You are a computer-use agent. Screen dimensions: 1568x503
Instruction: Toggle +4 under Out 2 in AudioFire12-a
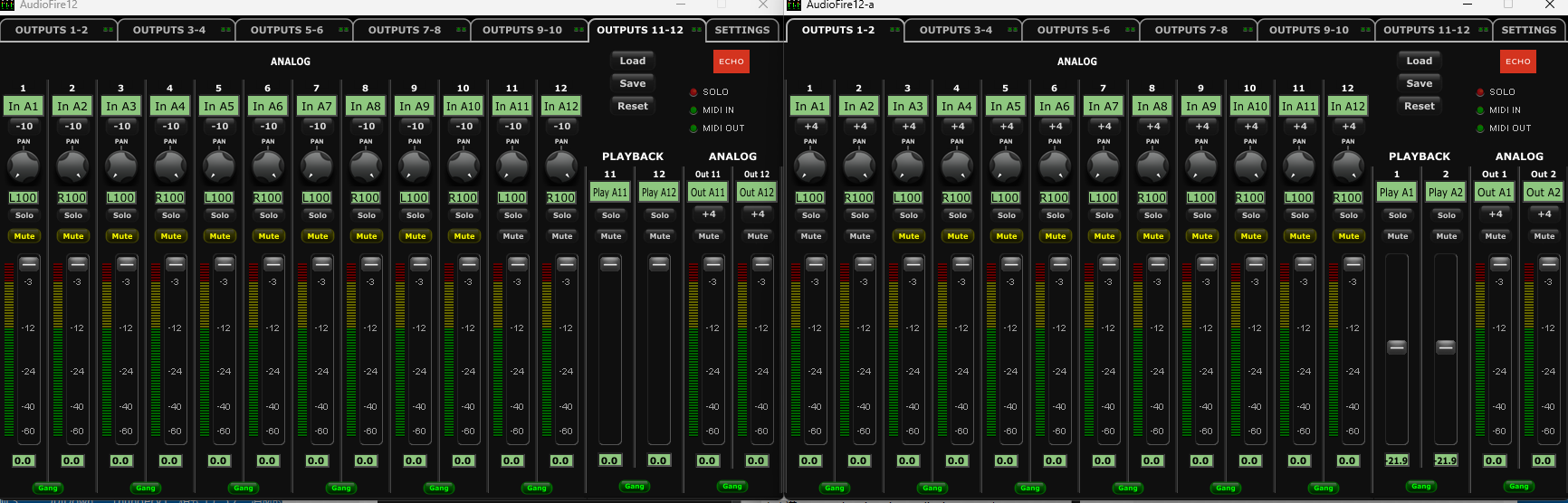pos(1544,214)
